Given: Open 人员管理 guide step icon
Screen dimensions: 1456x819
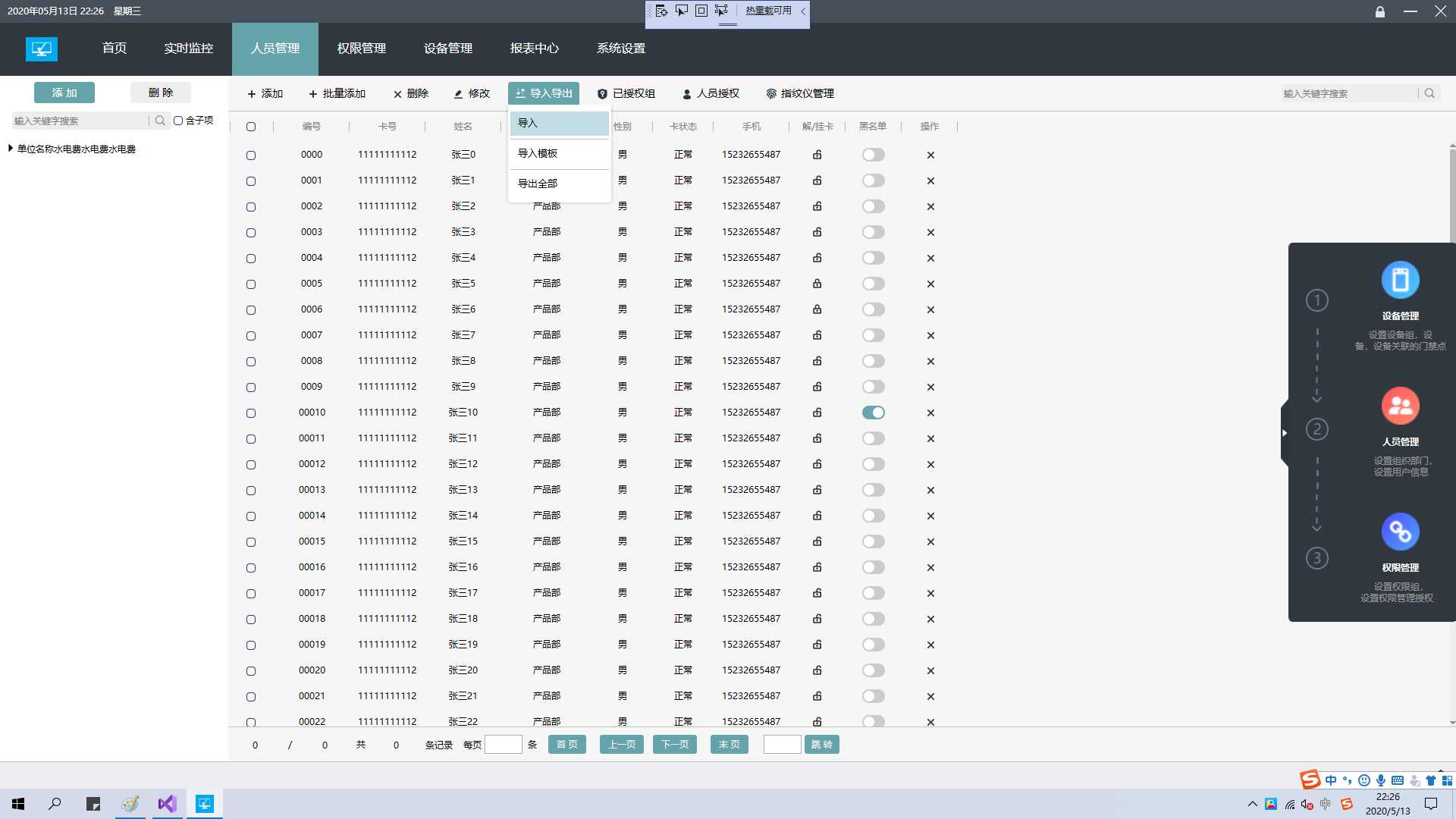Looking at the screenshot, I should (x=1400, y=406).
